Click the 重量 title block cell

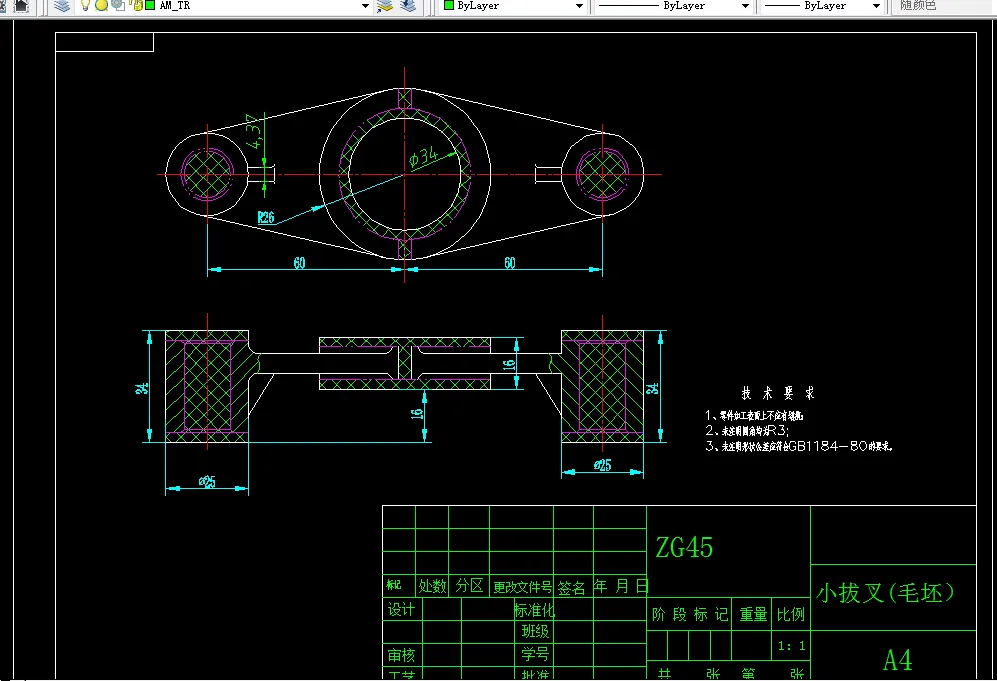753,614
